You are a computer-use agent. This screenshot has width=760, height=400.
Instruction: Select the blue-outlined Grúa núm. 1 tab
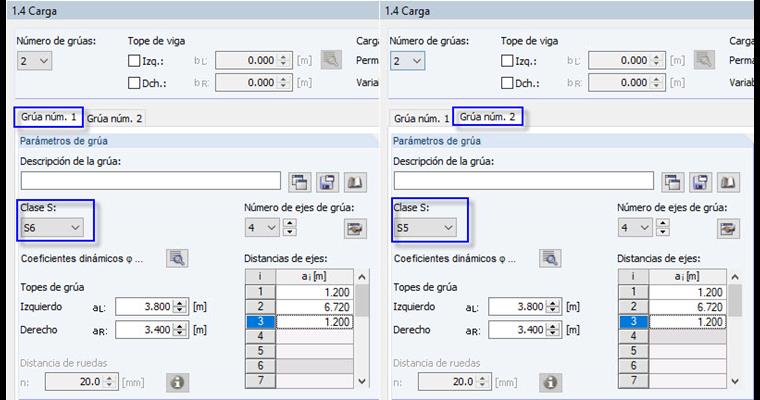[48, 117]
